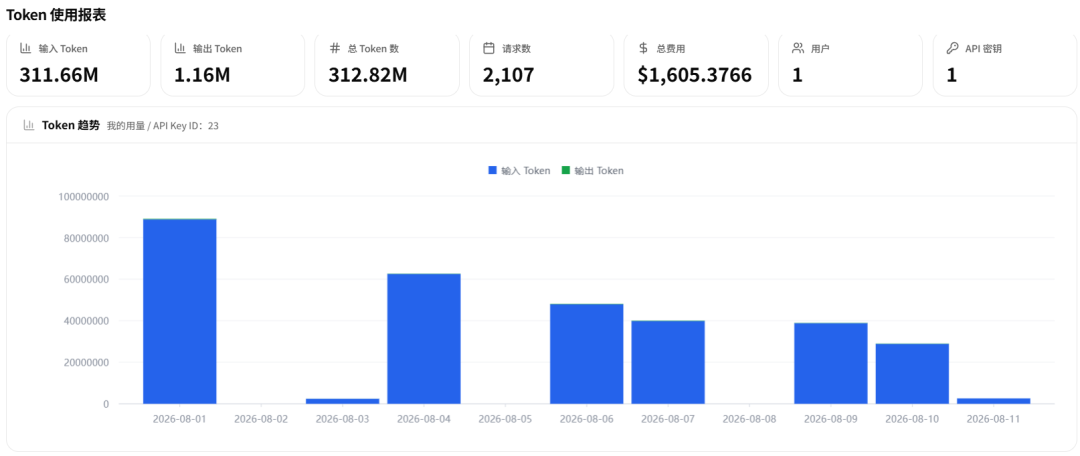Click the 311.66M input token value
1080x456 pixels.
59,74
